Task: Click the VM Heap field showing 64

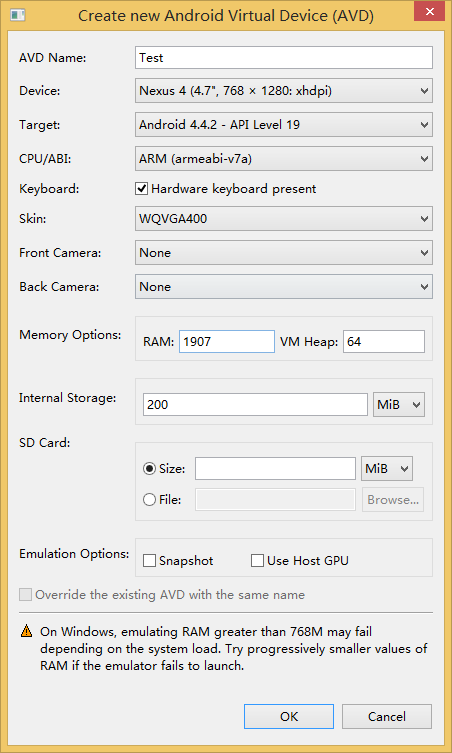Action: pyautogui.click(x=384, y=341)
